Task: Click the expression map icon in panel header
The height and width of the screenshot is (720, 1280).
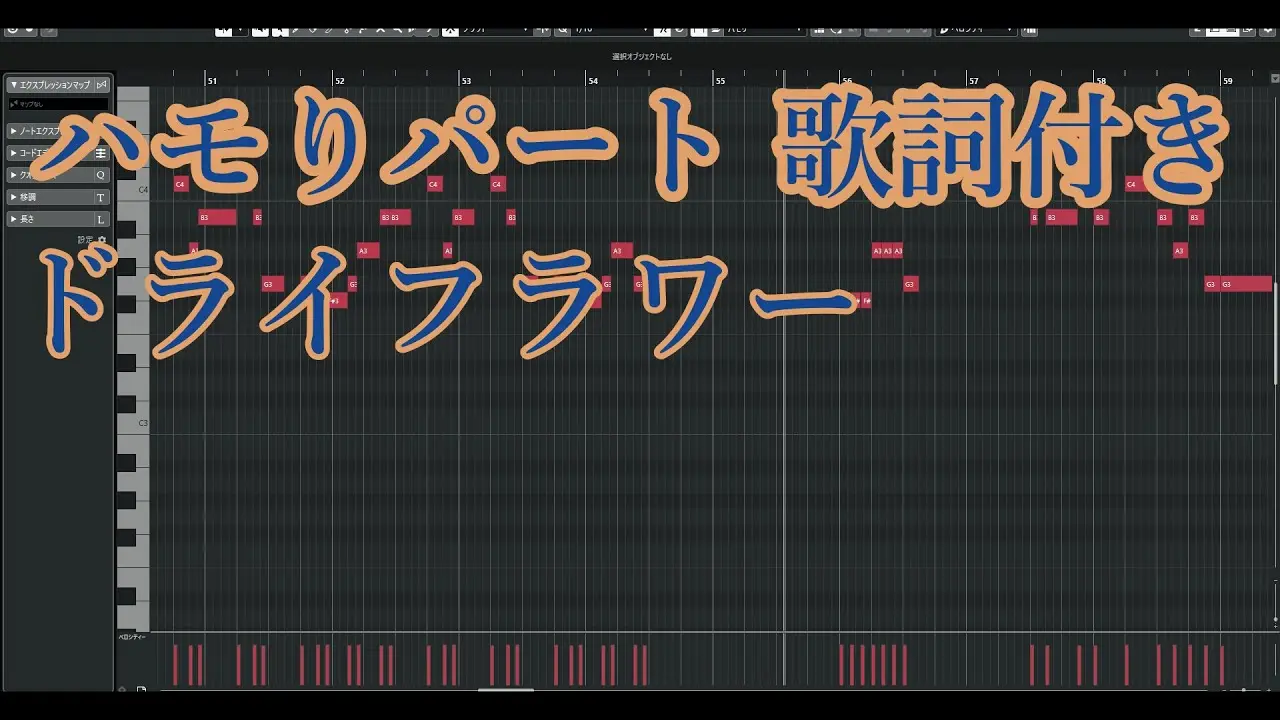Action: [101, 85]
